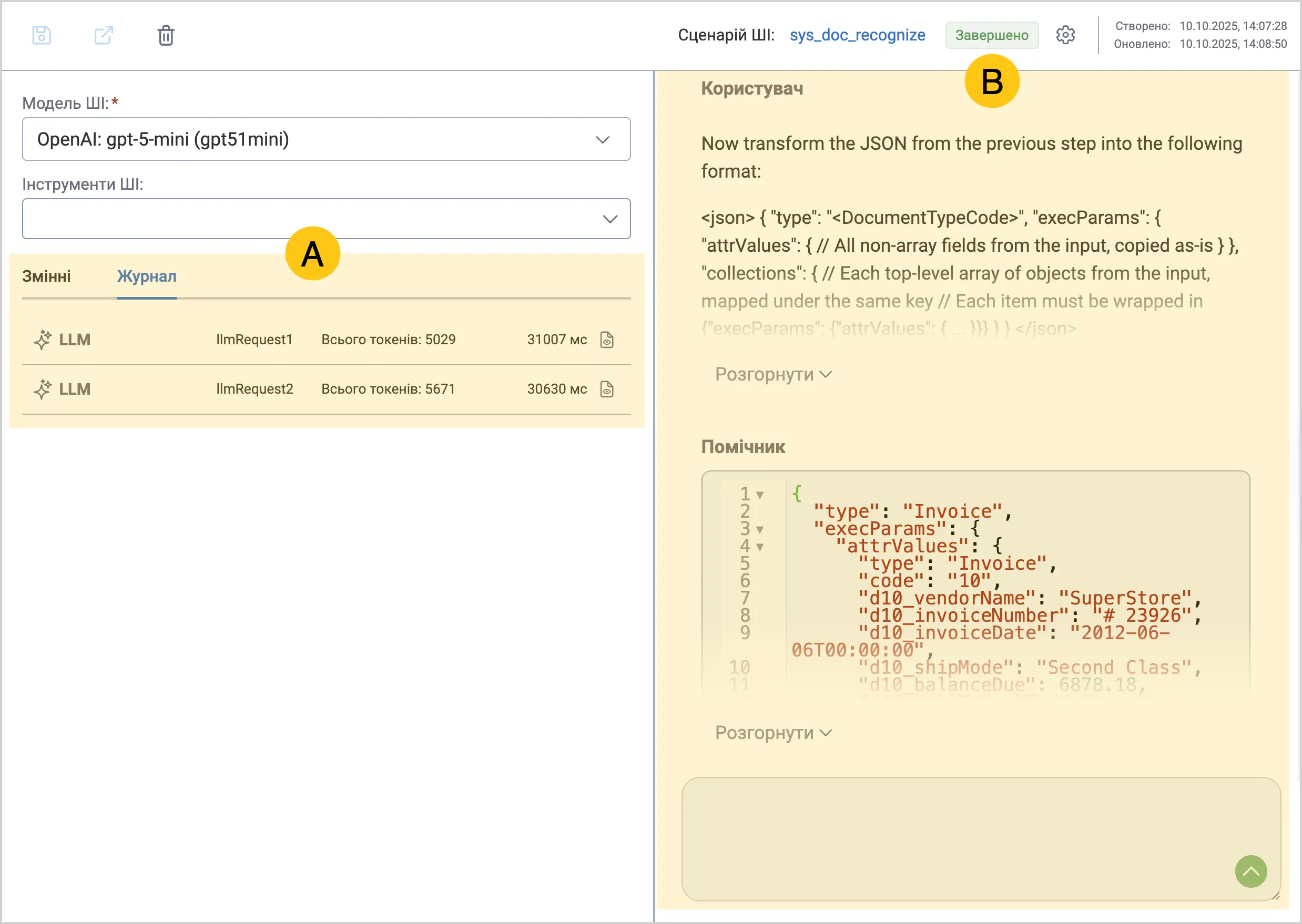Expand user message with Розгорнути
The image size is (1302, 924).
coord(773,374)
